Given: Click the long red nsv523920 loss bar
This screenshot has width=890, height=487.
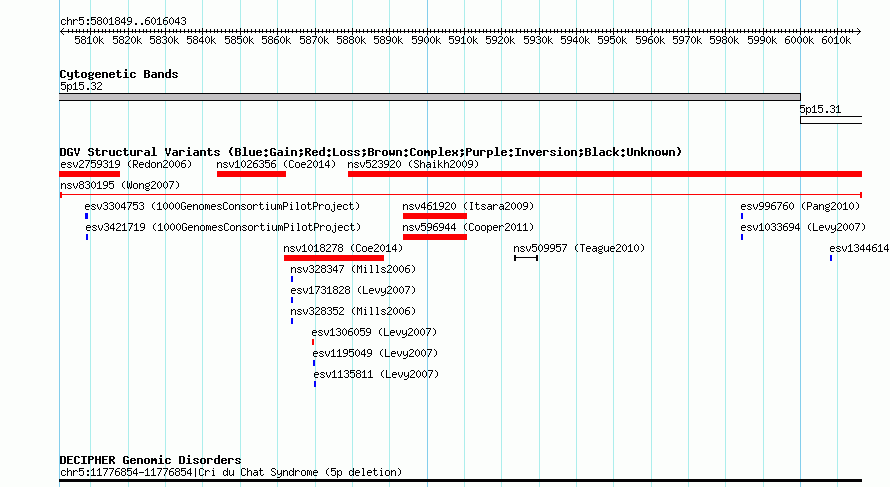Looking at the screenshot, I should pos(605,174).
